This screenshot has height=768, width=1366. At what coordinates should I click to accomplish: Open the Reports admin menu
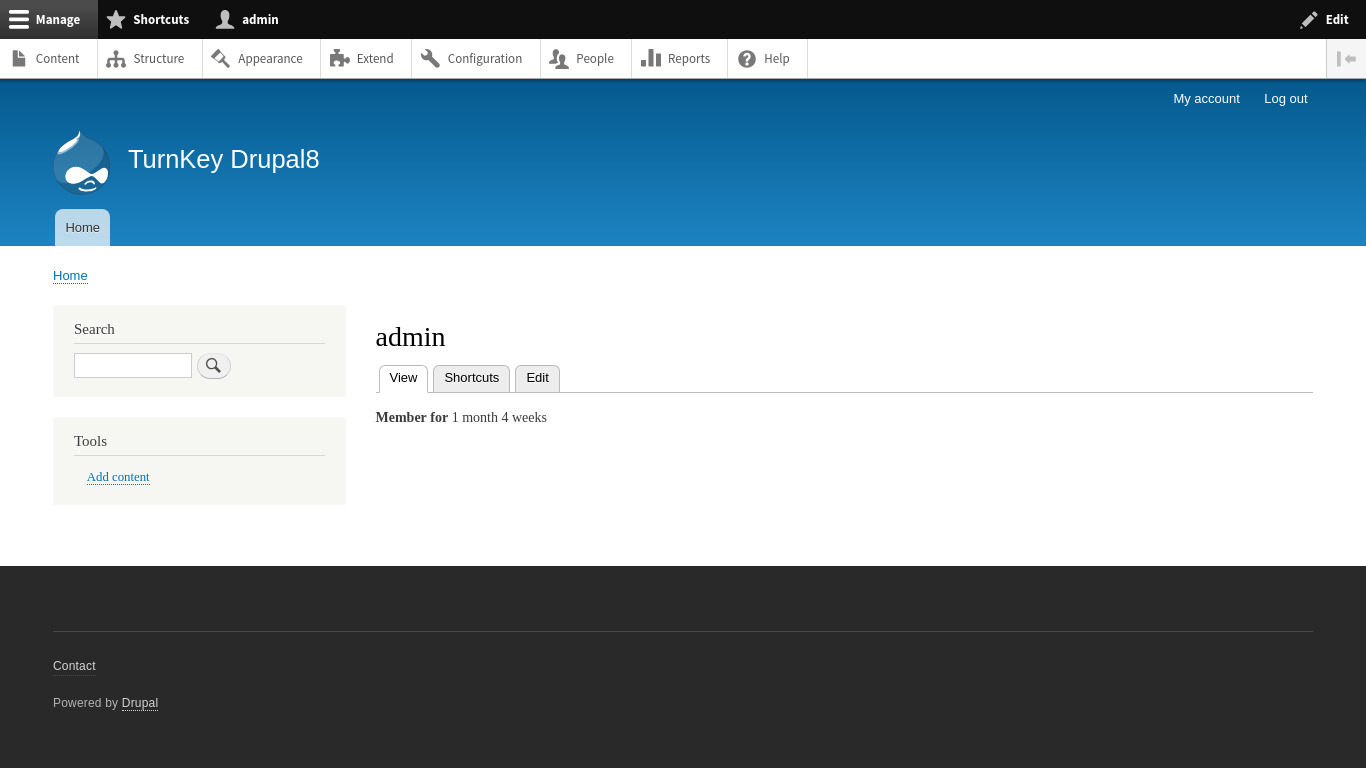point(677,59)
